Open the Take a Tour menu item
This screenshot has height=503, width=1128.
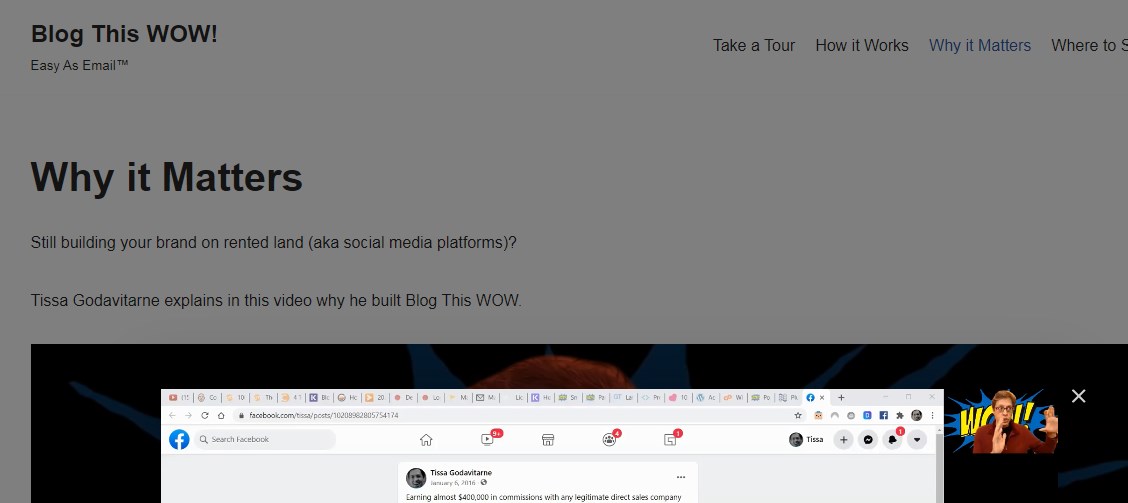click(754, 45)
